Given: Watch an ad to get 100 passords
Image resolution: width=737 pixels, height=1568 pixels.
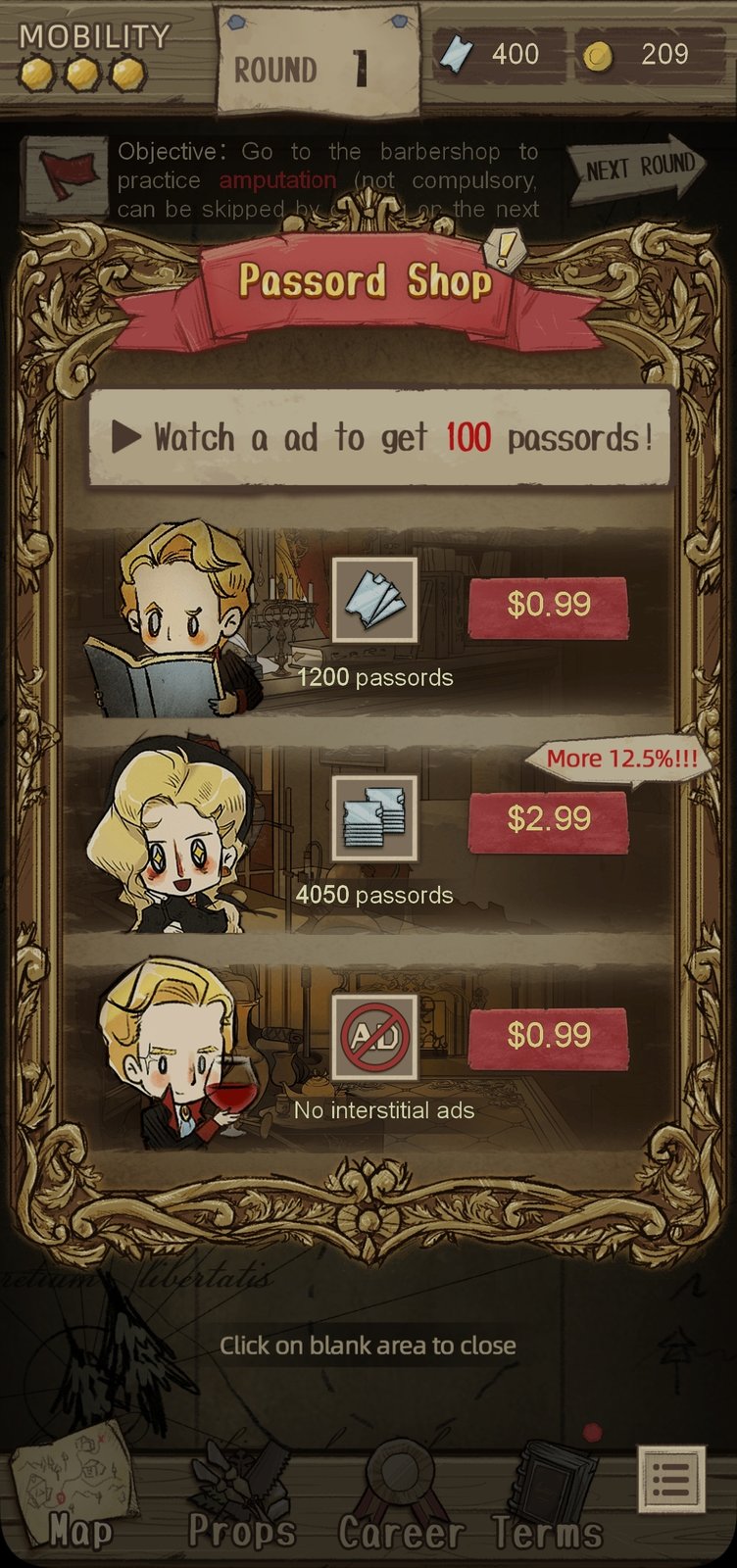Looking at the screenshot, I should click(380, 436).
